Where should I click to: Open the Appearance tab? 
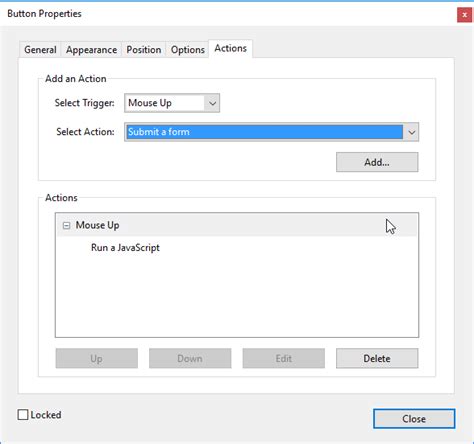(91, 50)
